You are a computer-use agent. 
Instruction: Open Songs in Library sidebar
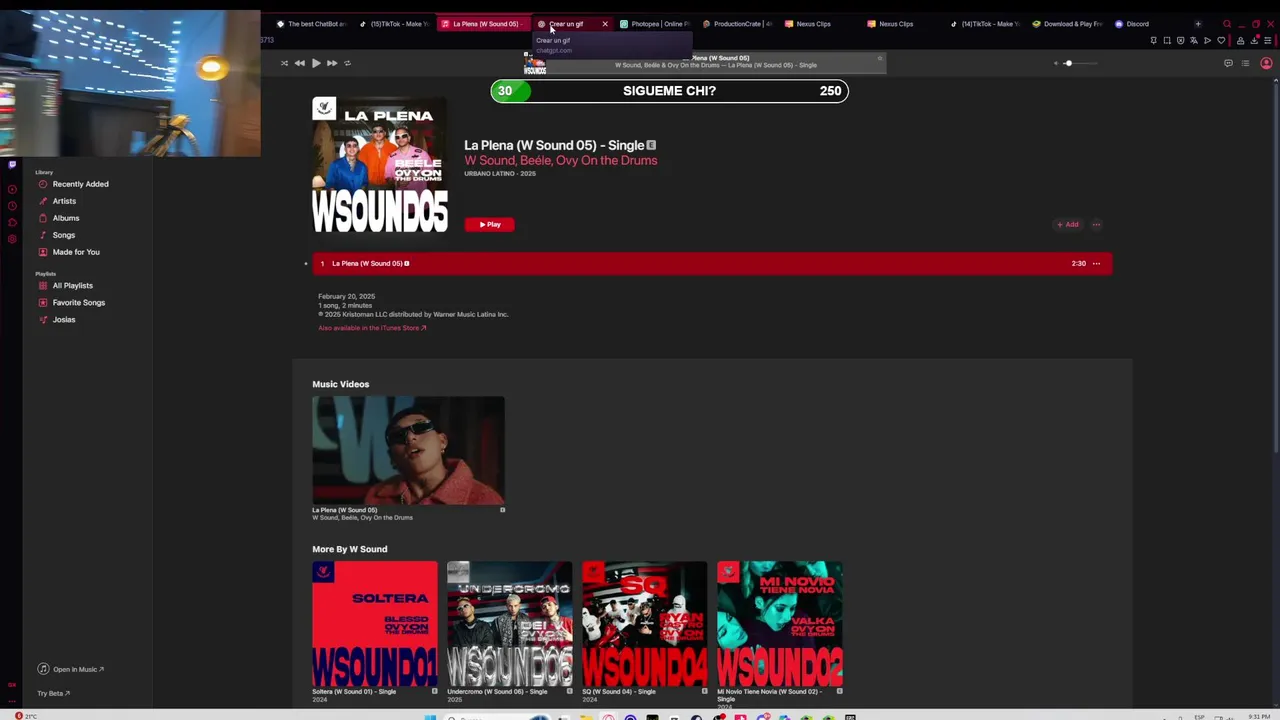tap(64, 235)
